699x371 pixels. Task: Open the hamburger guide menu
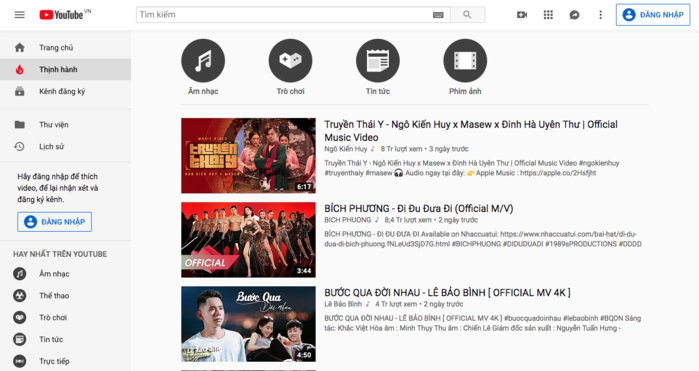(20, 15)
